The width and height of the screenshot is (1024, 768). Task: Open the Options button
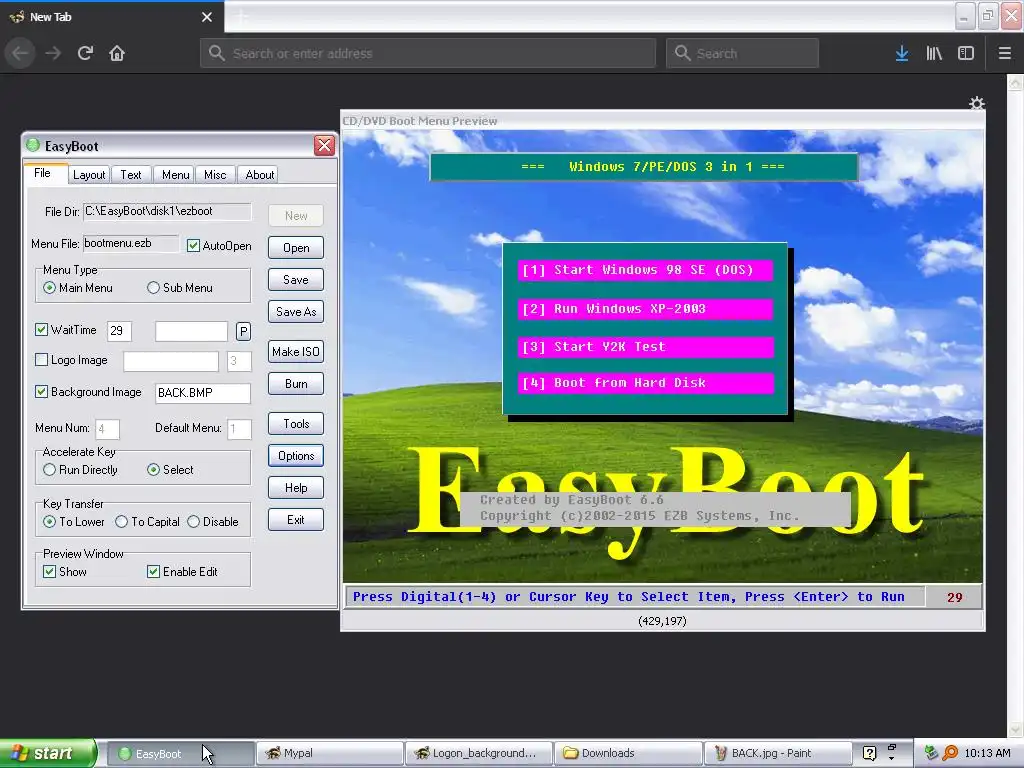[296, 456]
